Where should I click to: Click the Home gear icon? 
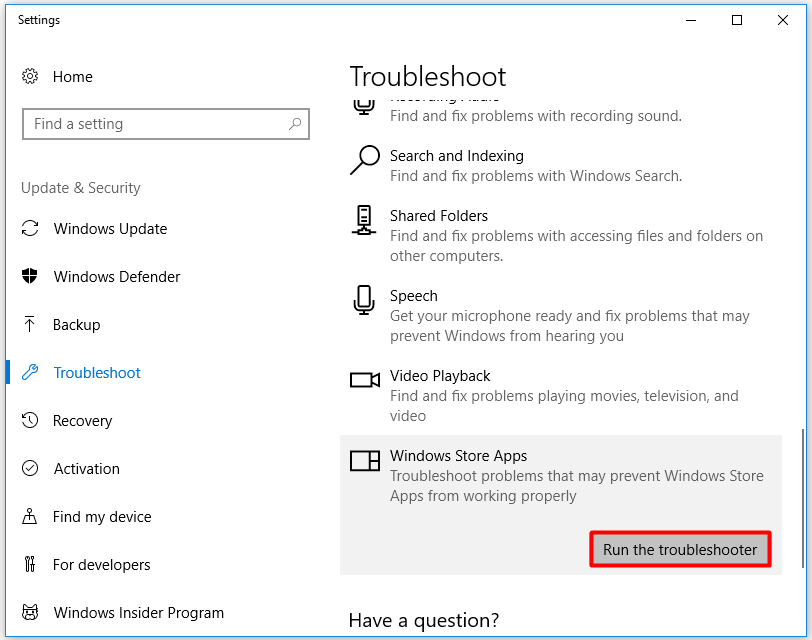30,77
